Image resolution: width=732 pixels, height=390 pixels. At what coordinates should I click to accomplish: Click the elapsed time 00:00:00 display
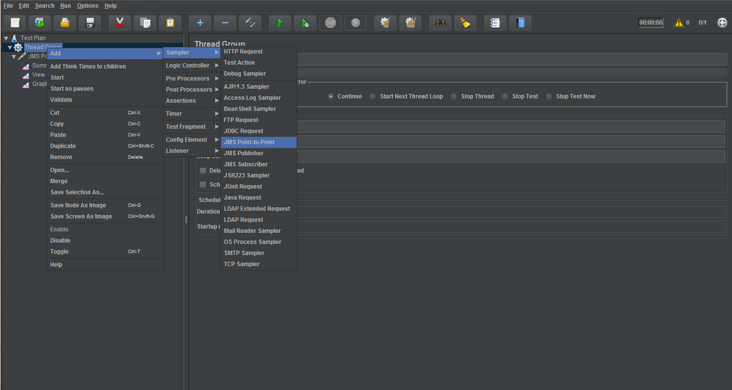tap(651, 22)
